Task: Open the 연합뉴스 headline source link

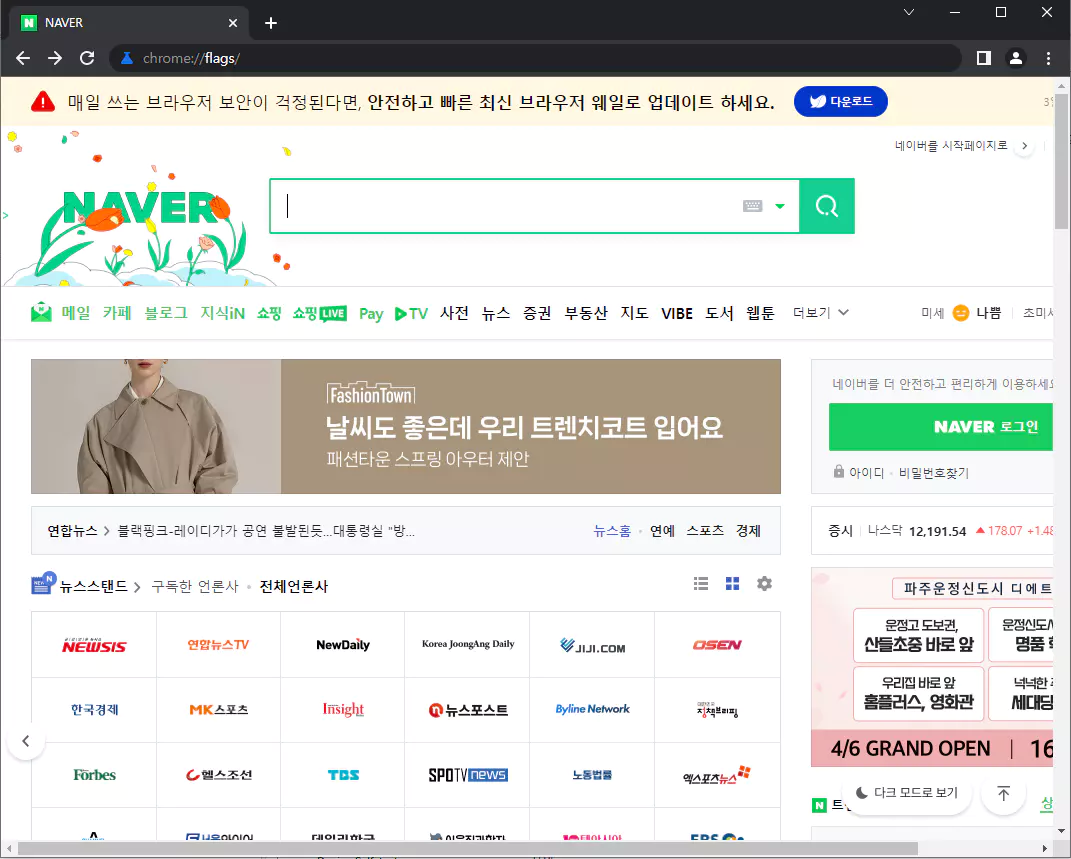Action: [72, 531]
